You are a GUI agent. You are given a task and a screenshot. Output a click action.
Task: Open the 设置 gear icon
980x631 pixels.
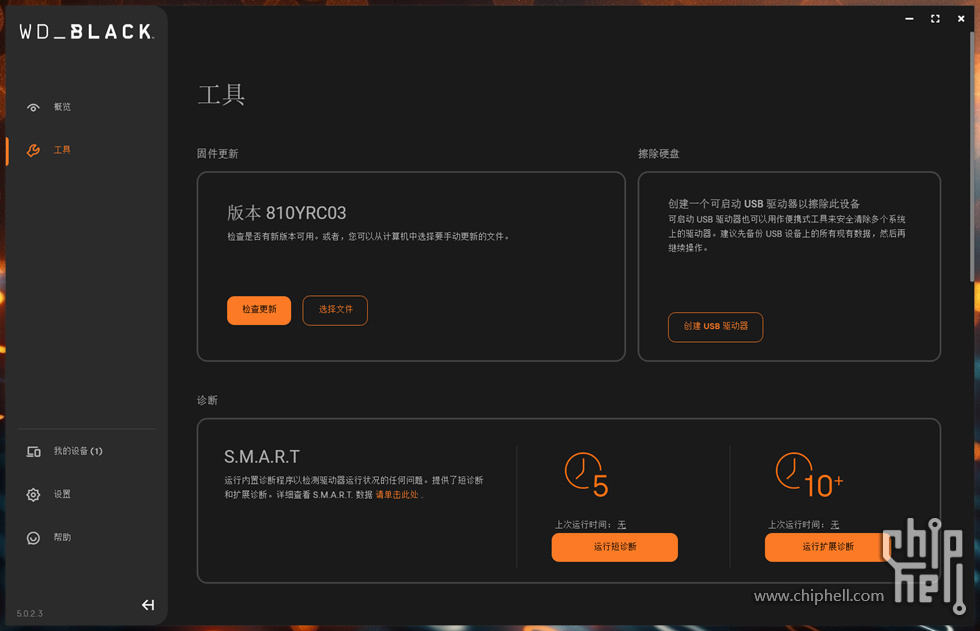pos(33,495)
